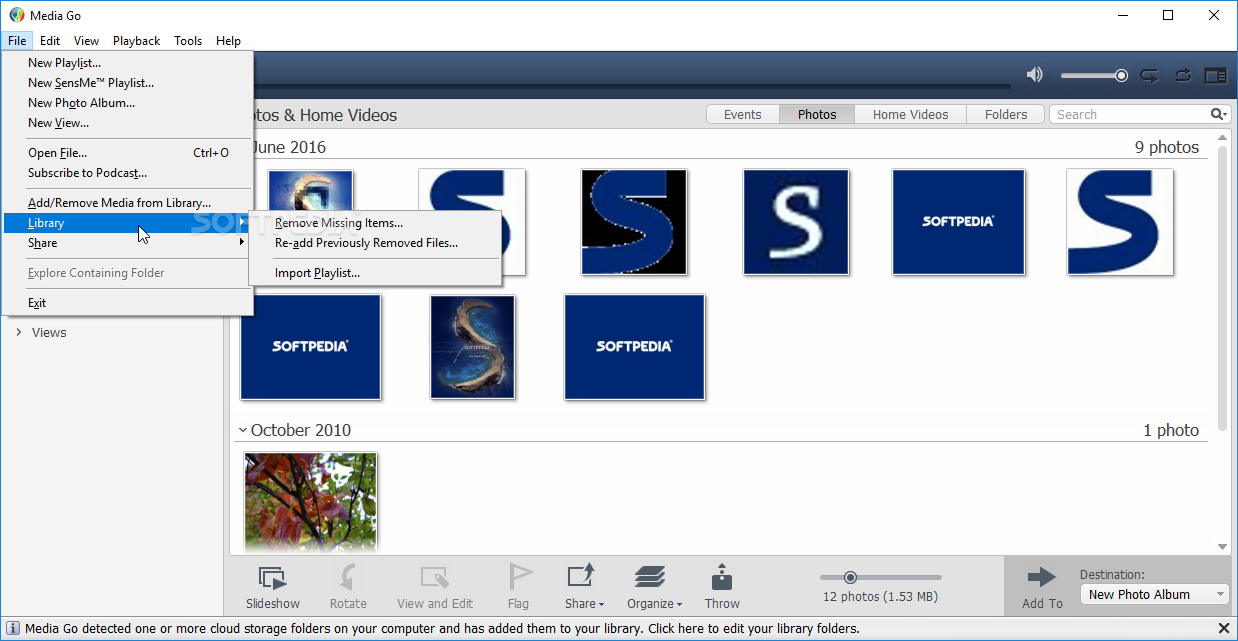Select the first SOFTPEDIA thumbnail in top row

click(x=958, y=222)
